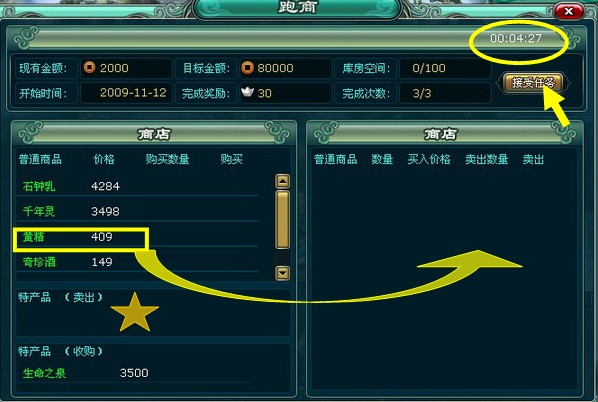Select the 奇珍酒 item row
The width and height of the screenshot is (598, 402).
137,262
